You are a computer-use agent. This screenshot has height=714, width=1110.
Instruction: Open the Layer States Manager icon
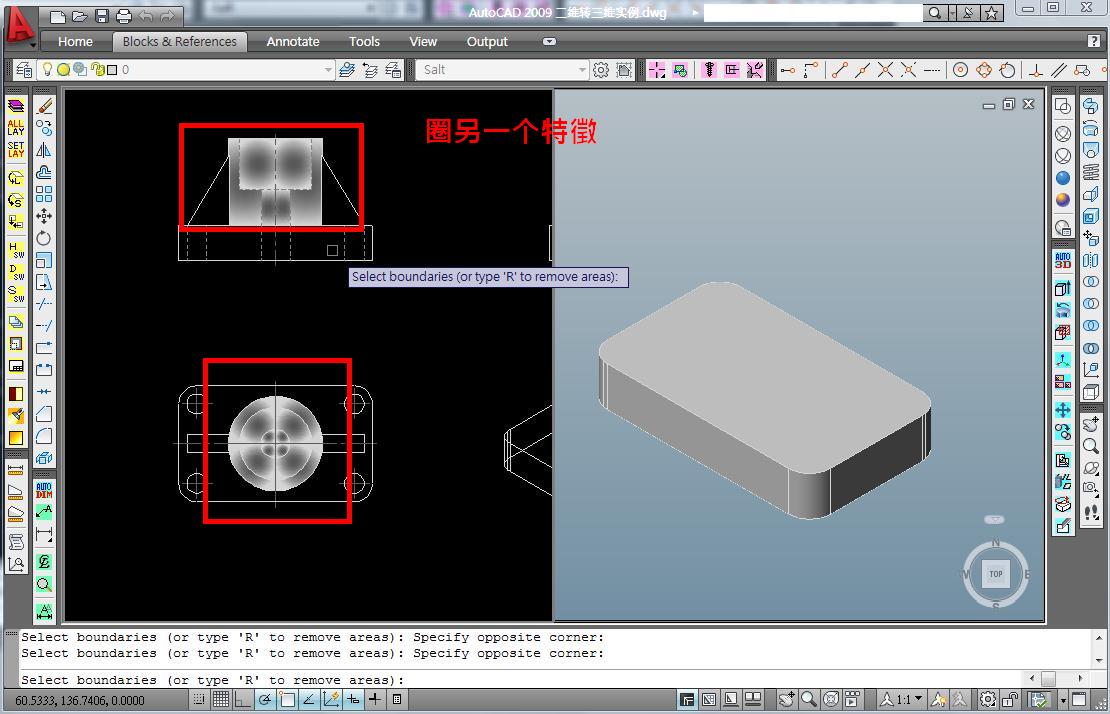(x=393, y=69)
